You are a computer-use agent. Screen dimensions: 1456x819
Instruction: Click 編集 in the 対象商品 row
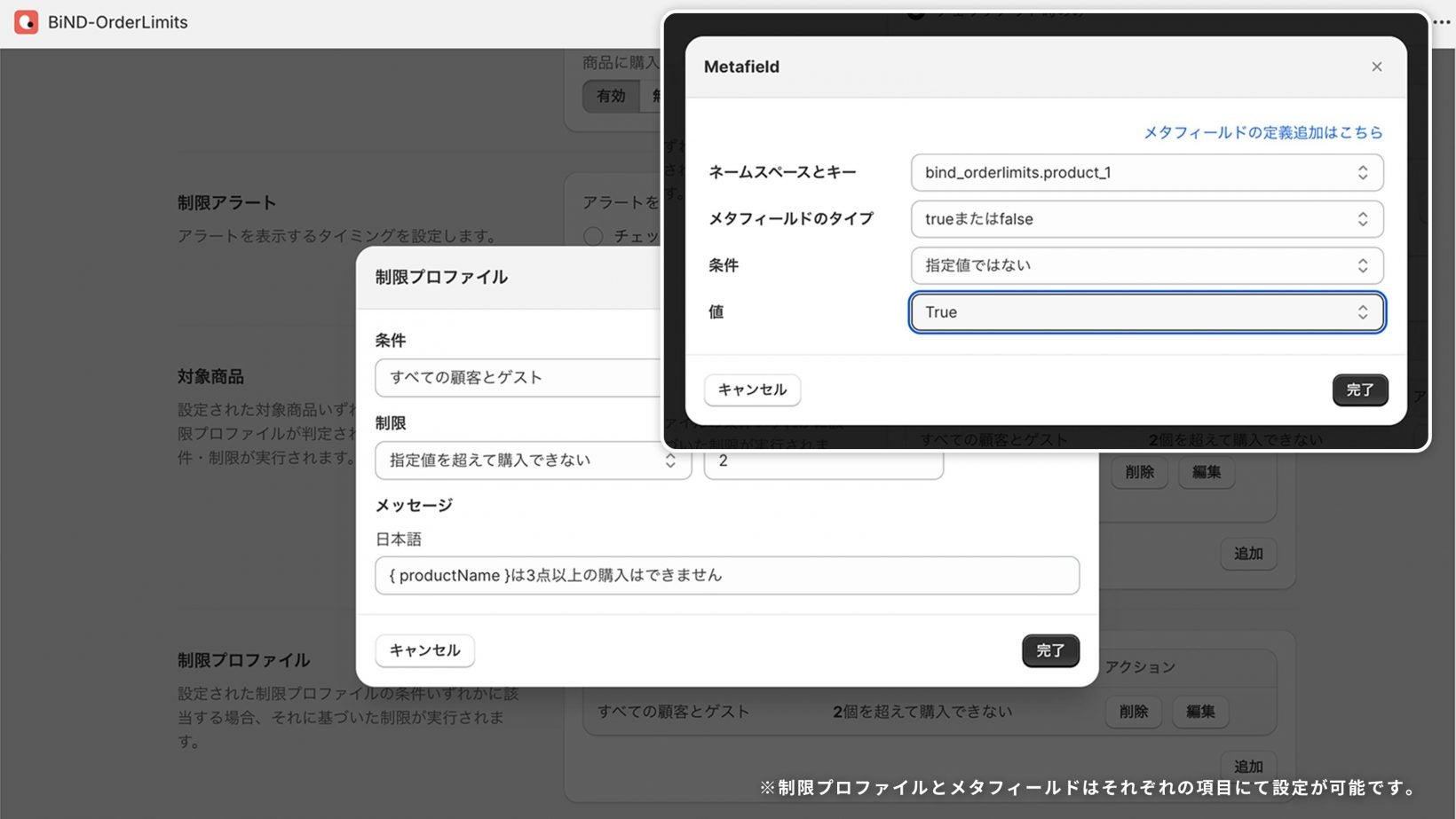1206,472
